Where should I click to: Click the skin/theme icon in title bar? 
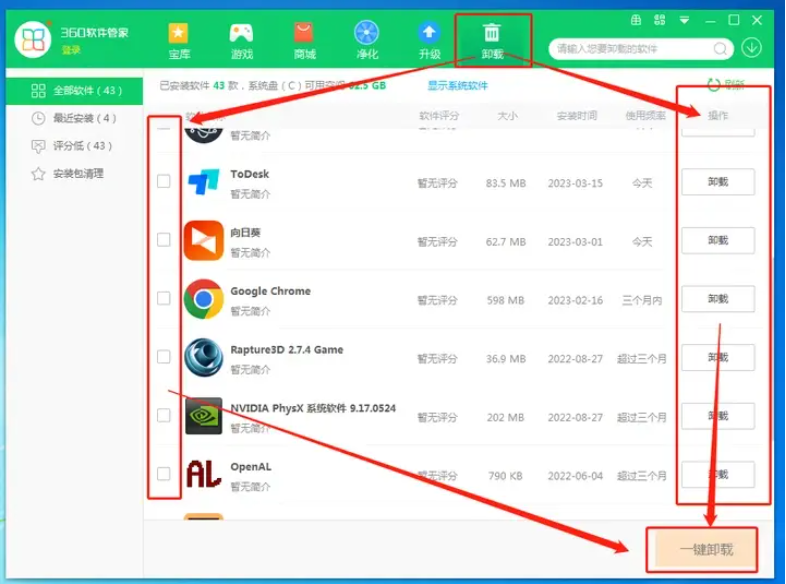[x=636, y=20]
